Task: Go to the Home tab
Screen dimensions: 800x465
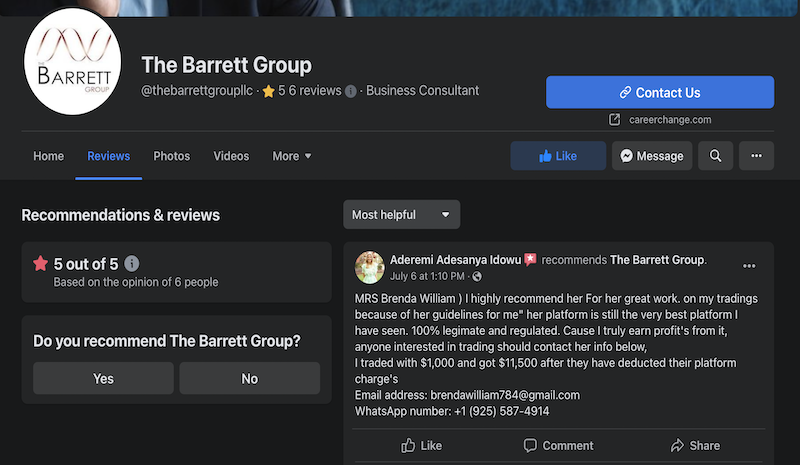Action: tap(48, 156)
